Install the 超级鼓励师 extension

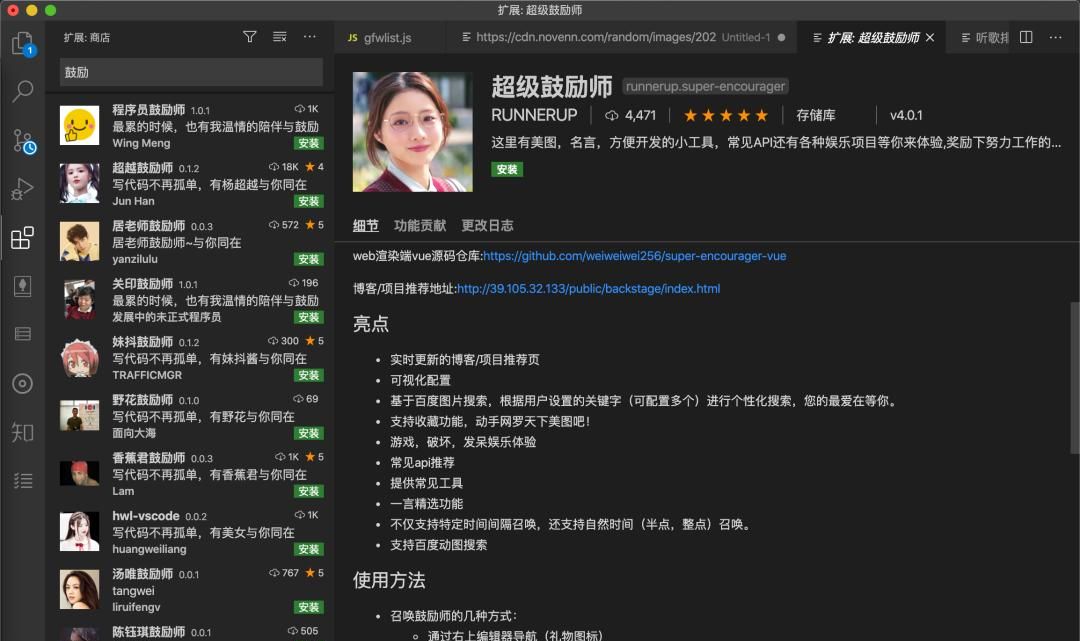coord(507,169)
